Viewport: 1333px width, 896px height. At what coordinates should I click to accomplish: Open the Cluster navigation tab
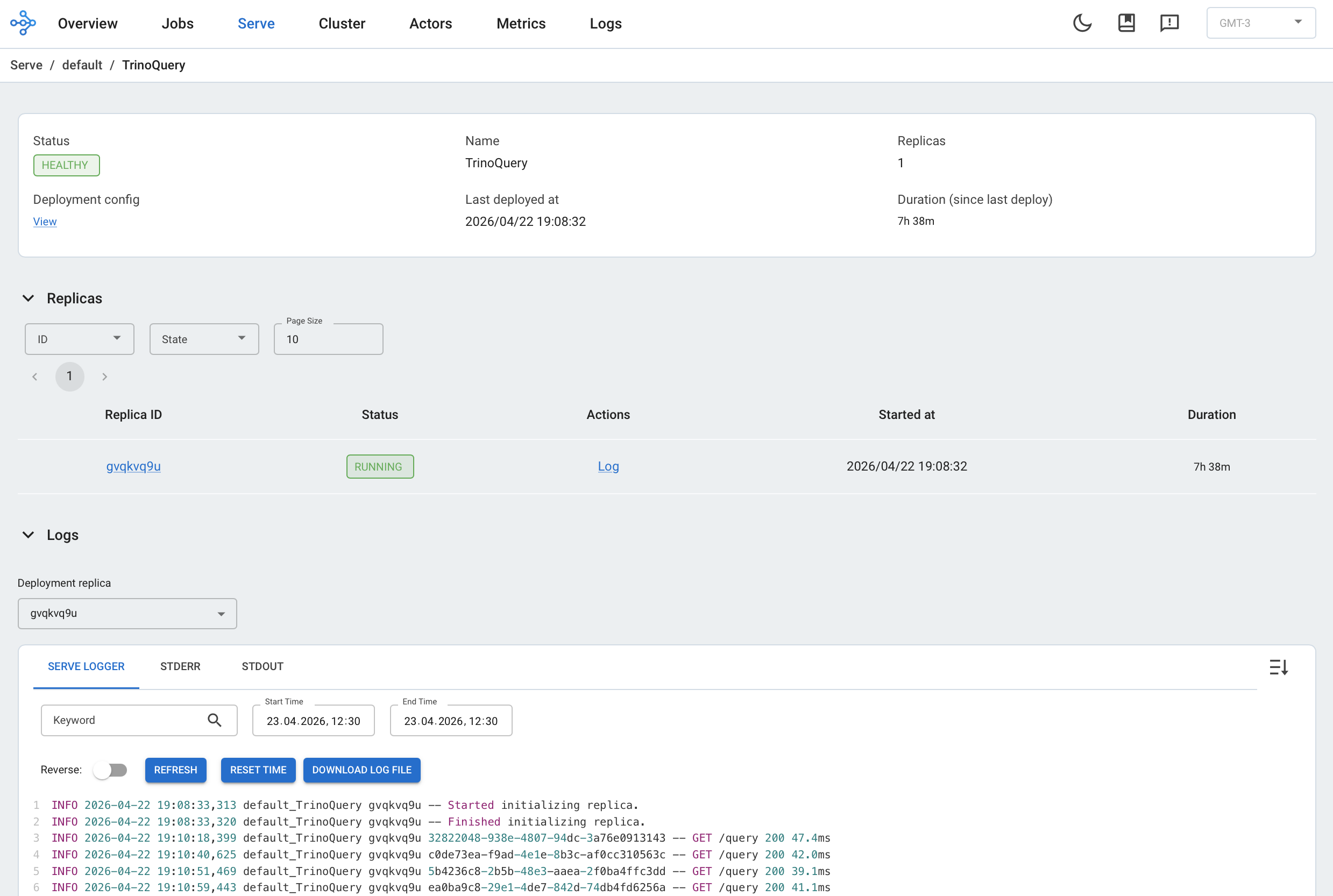(x=341, y=24)
